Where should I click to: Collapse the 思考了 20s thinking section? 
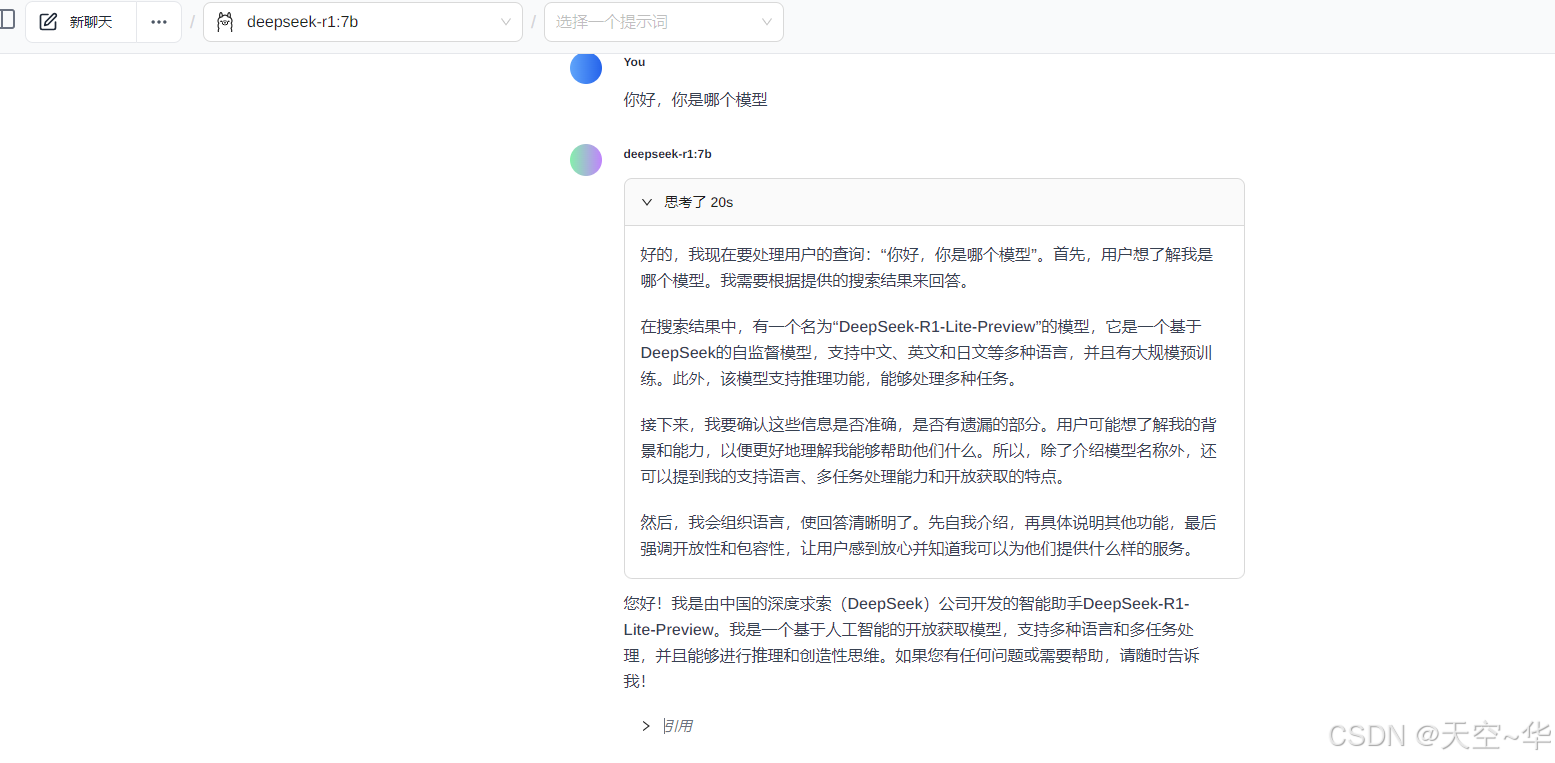click(x=934, y=202)
